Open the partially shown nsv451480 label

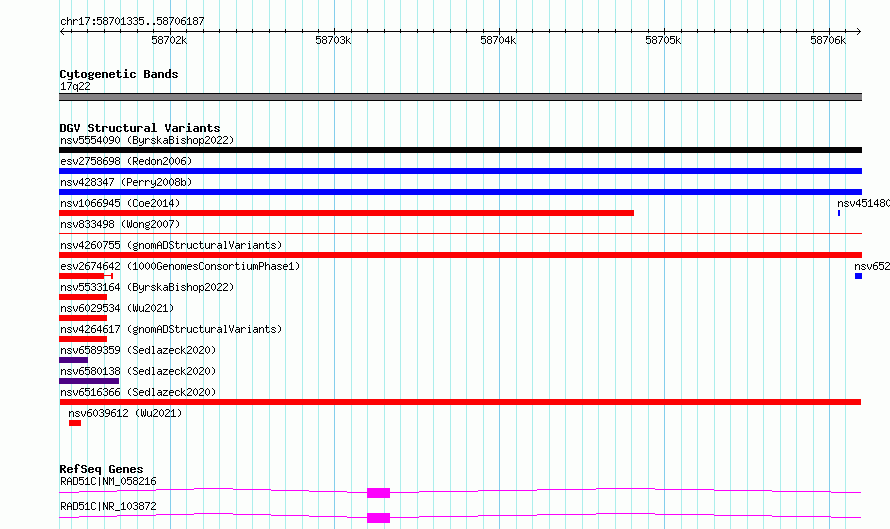863,203
